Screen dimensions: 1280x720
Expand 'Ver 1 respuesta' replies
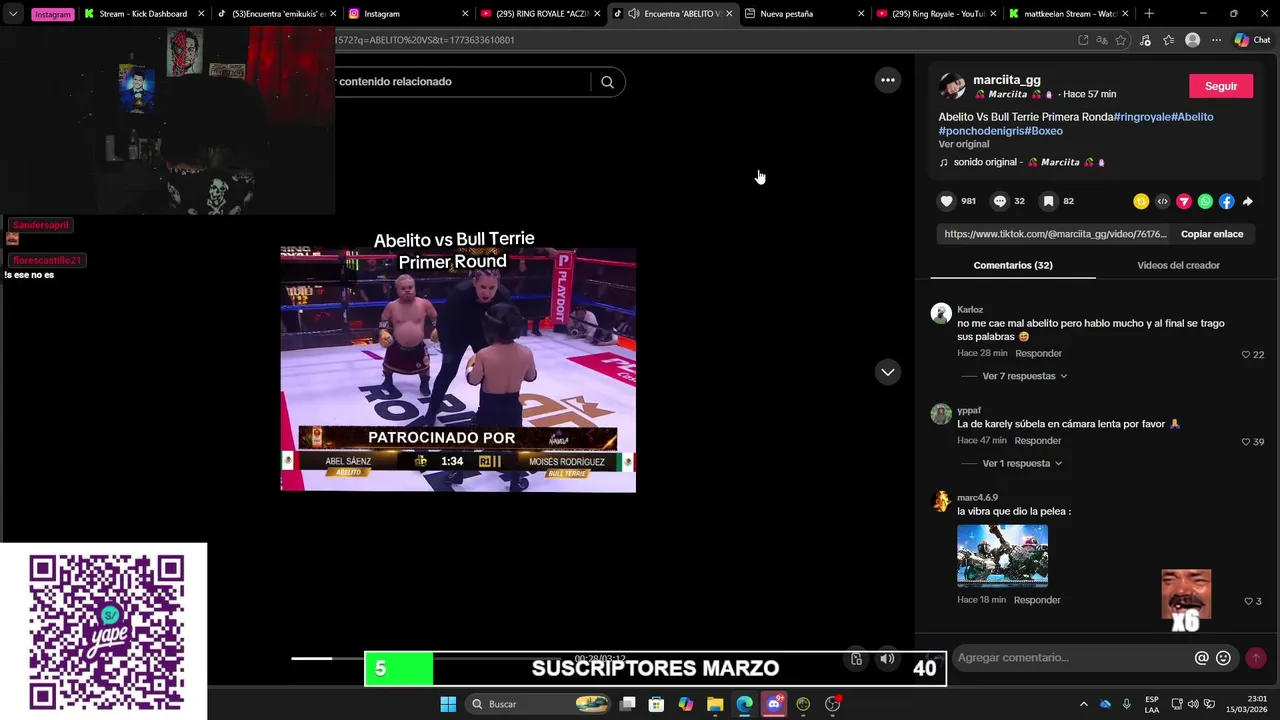click(1021, 463)
